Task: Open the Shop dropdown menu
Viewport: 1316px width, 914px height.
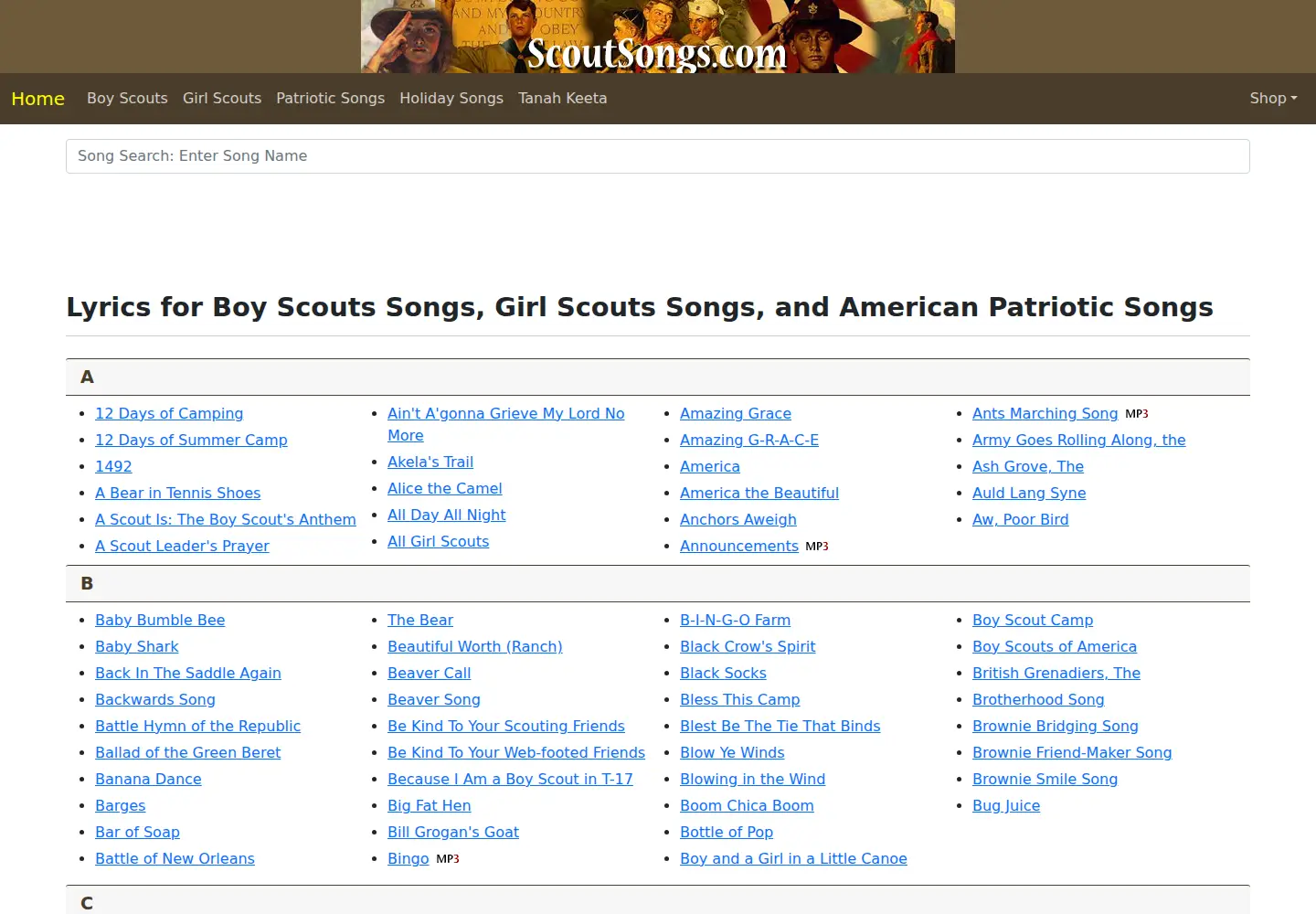Action: [1273, 99]
